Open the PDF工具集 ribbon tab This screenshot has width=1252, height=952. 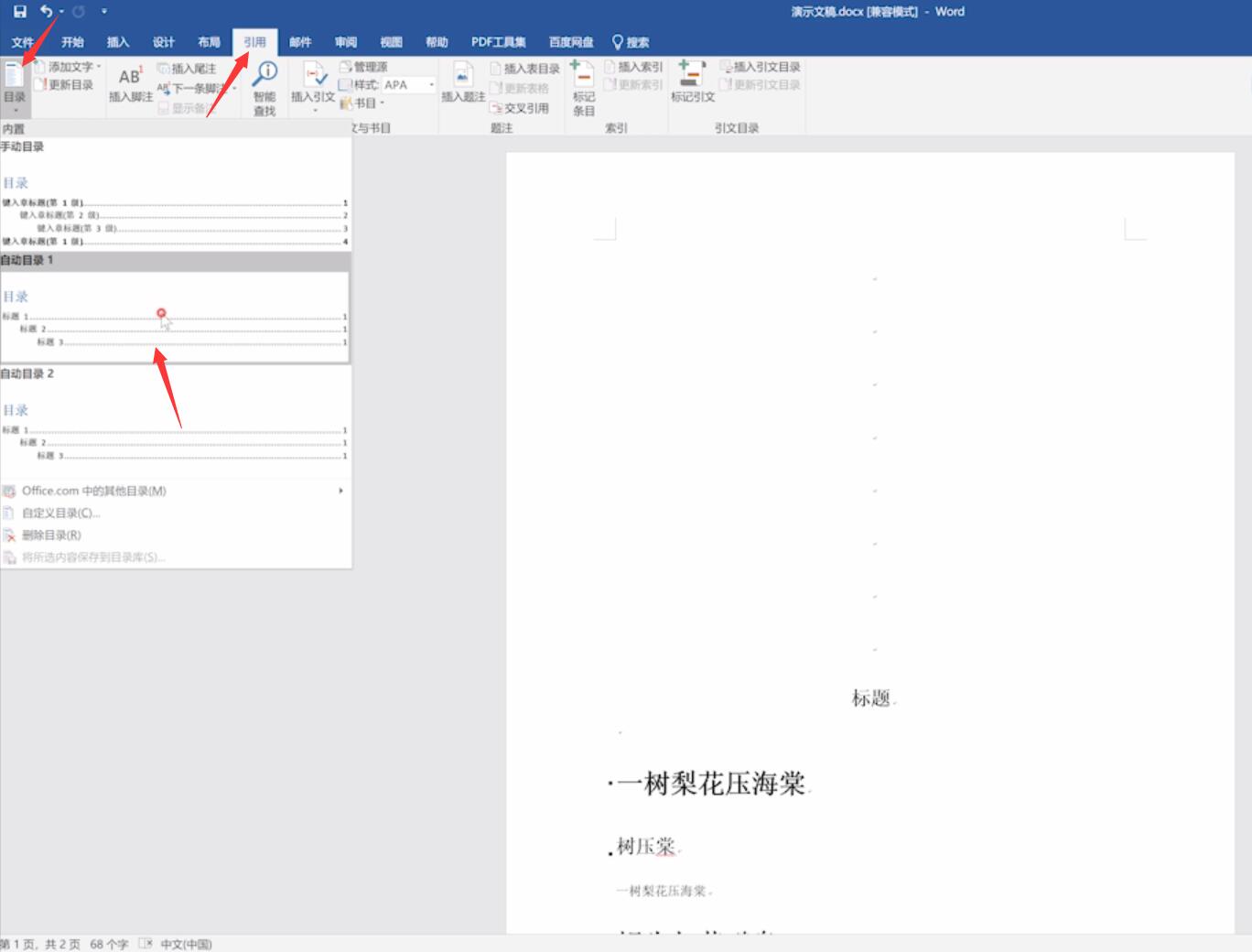click(x=499, y=42)
